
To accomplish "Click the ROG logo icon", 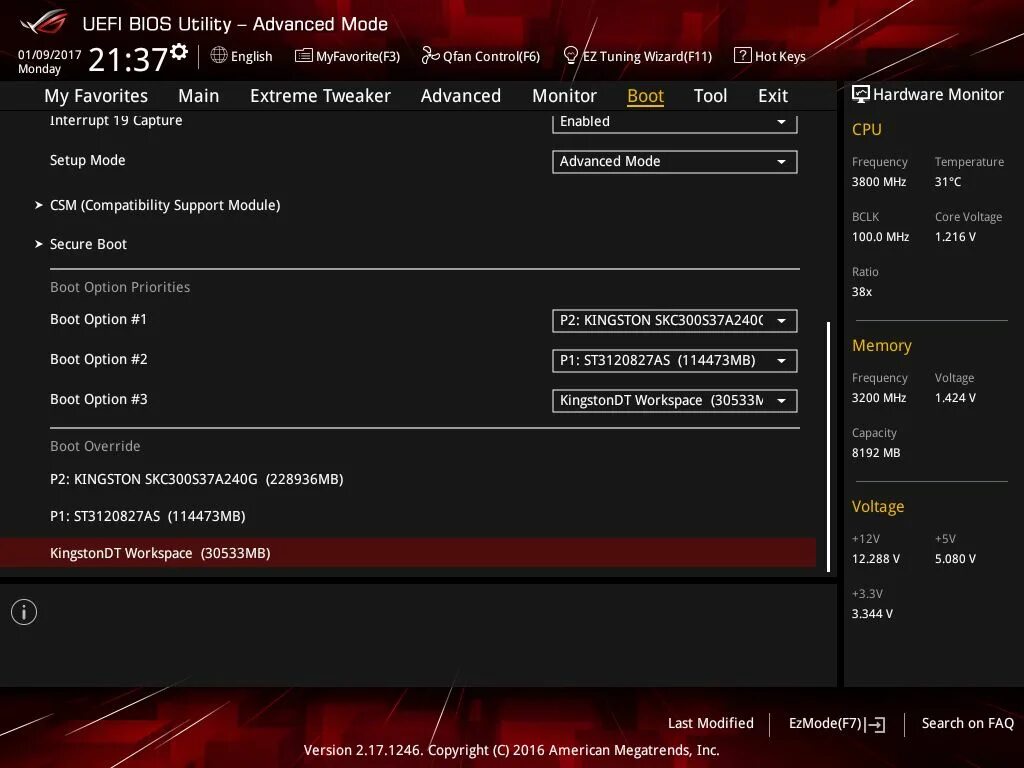I will point(44,23).
